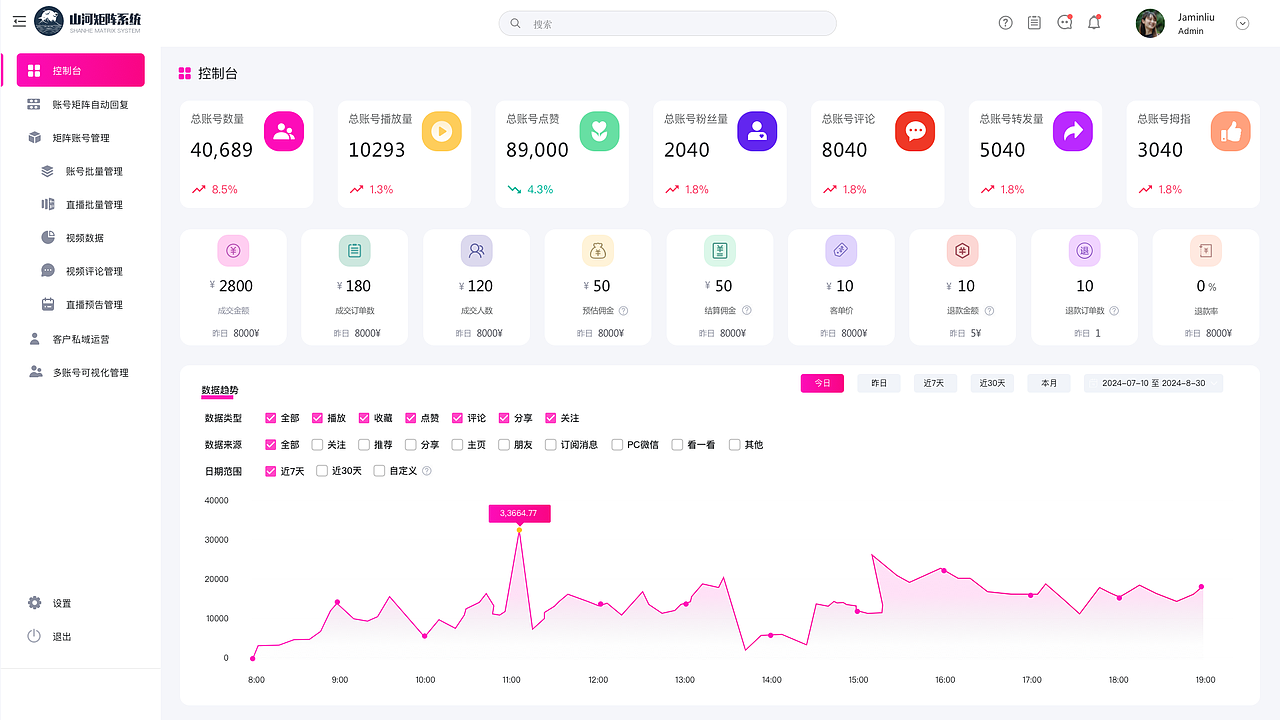Viewport: 1280px width, 720px height.
Task: Click the 总账号点赞 heart-hand icon
Action: [600, 131]
